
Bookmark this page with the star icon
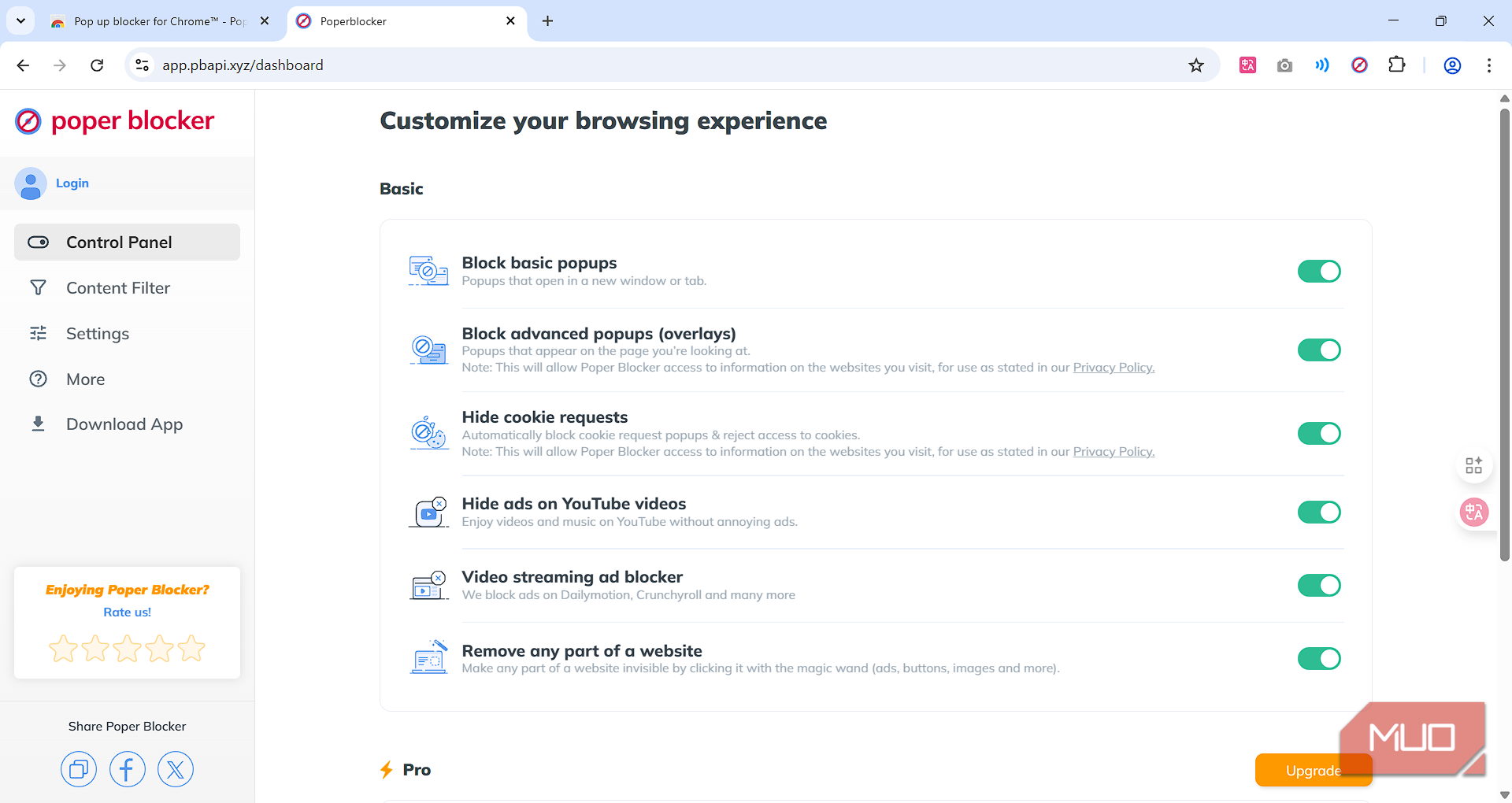(1196, 65)
